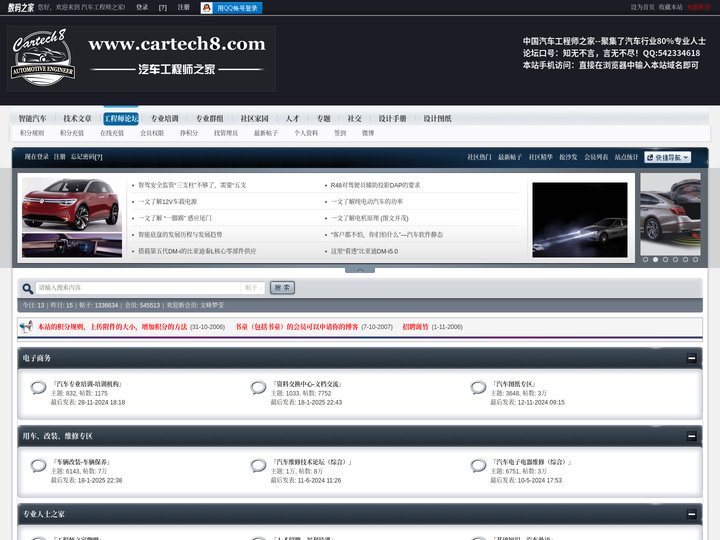Image resolution: width=720 pixels, height=540 pixels.
Task: Open the 人才 nav tab
Action: point(292,118)
